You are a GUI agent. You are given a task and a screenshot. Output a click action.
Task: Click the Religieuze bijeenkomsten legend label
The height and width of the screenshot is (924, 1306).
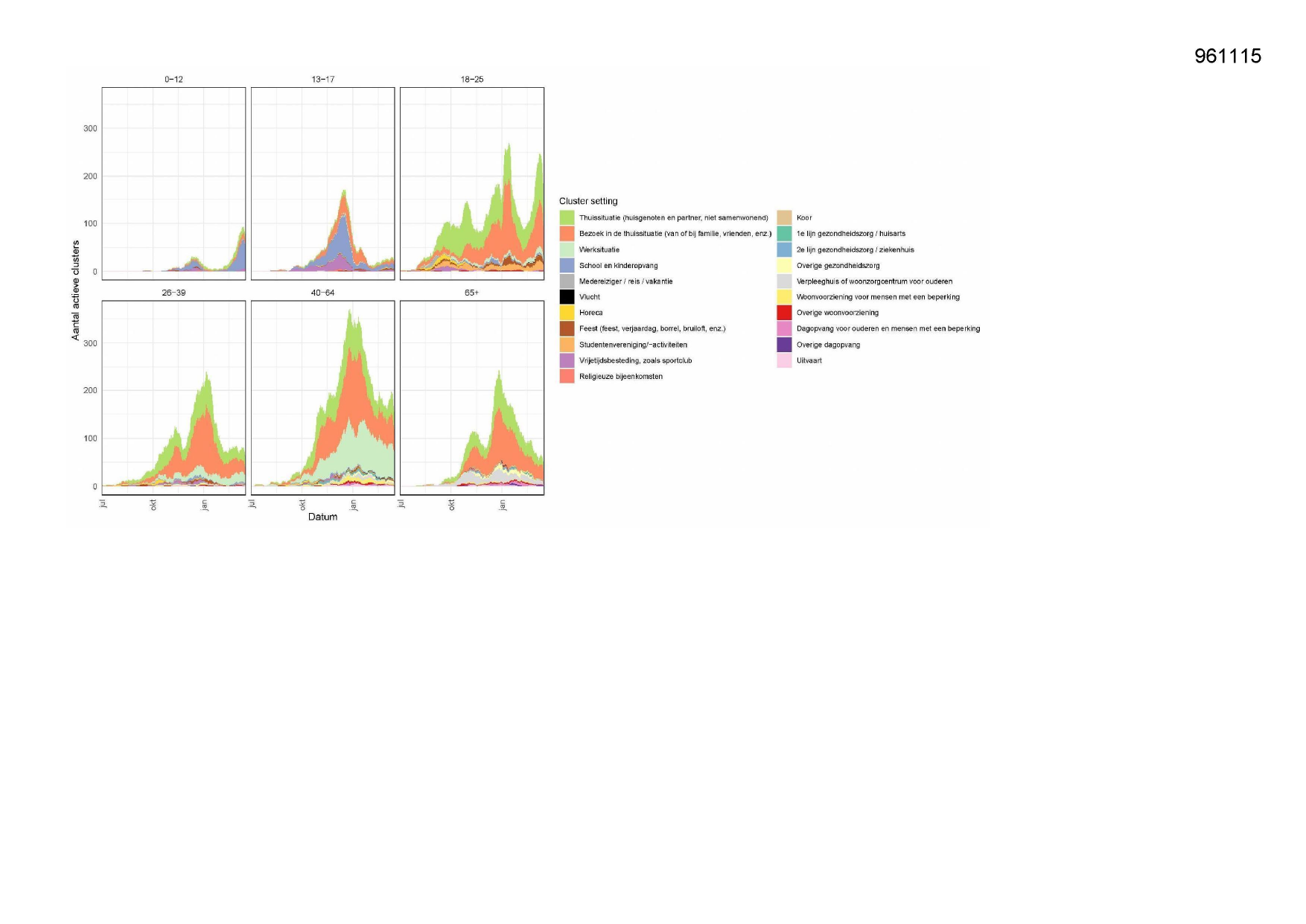tap(620, 377)
